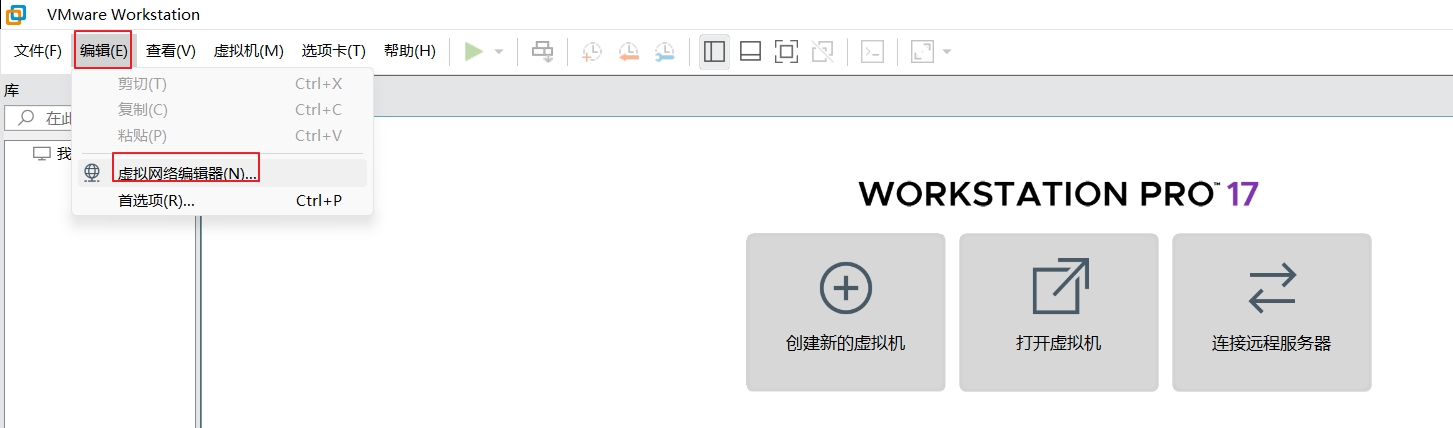Open the 选项卡(T) menu

(334, 51)
